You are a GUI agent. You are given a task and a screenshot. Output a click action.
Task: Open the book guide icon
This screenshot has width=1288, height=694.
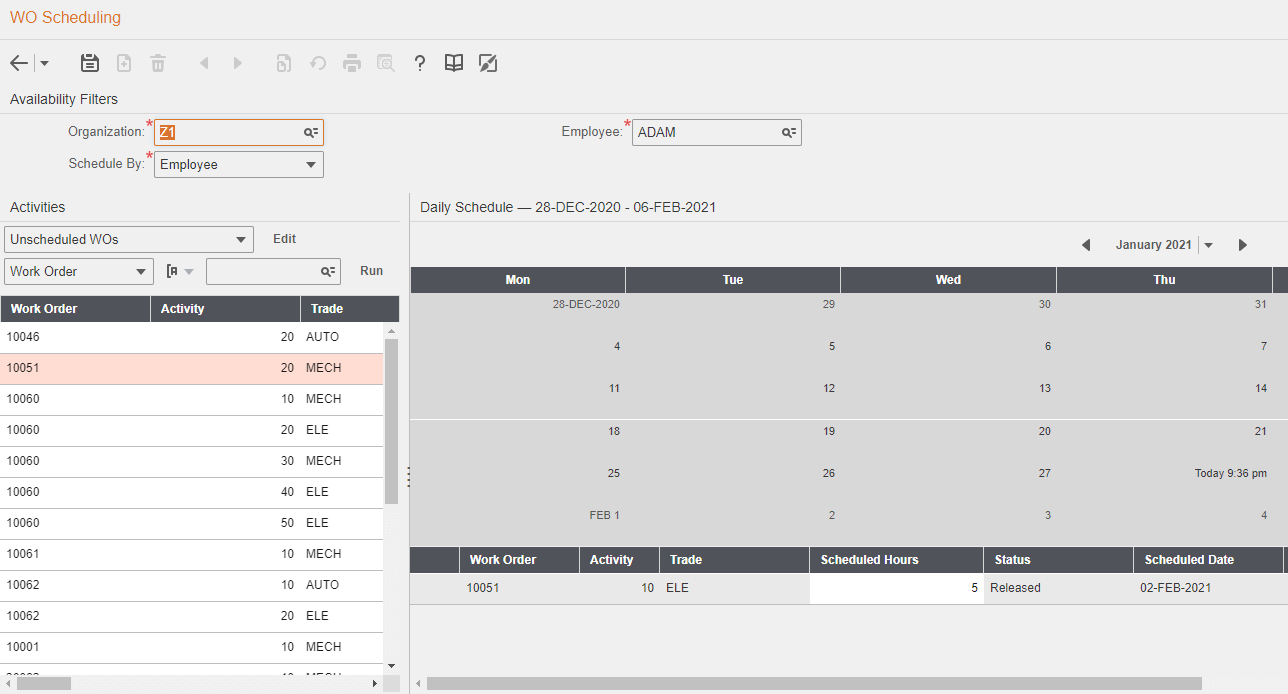coord(454,63)
